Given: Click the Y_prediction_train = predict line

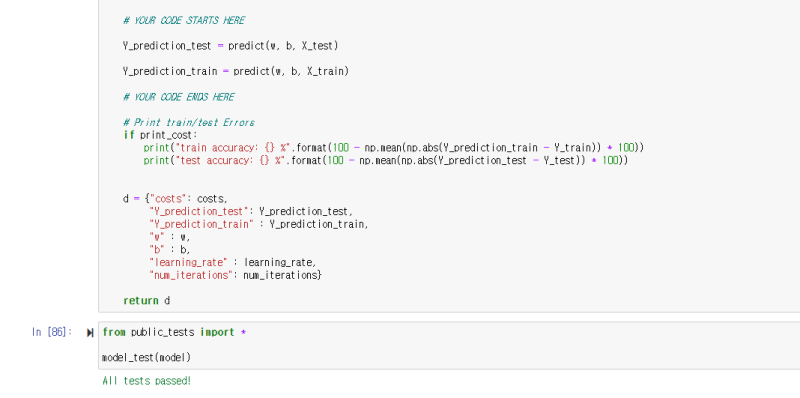Looking at the screenshot, I should pos(236,71).
